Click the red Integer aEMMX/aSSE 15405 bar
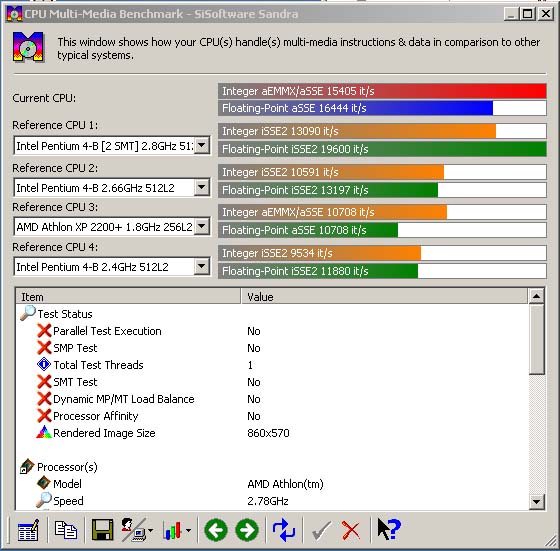 tap(382, 91)
